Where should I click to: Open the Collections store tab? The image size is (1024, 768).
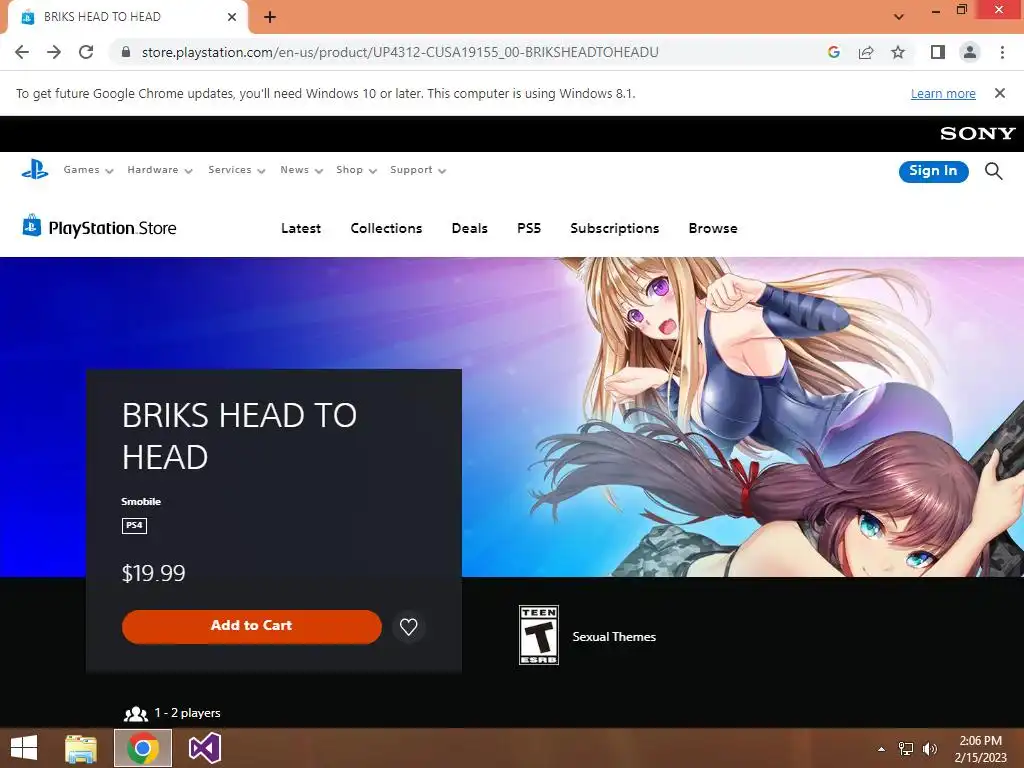point(386,229)
